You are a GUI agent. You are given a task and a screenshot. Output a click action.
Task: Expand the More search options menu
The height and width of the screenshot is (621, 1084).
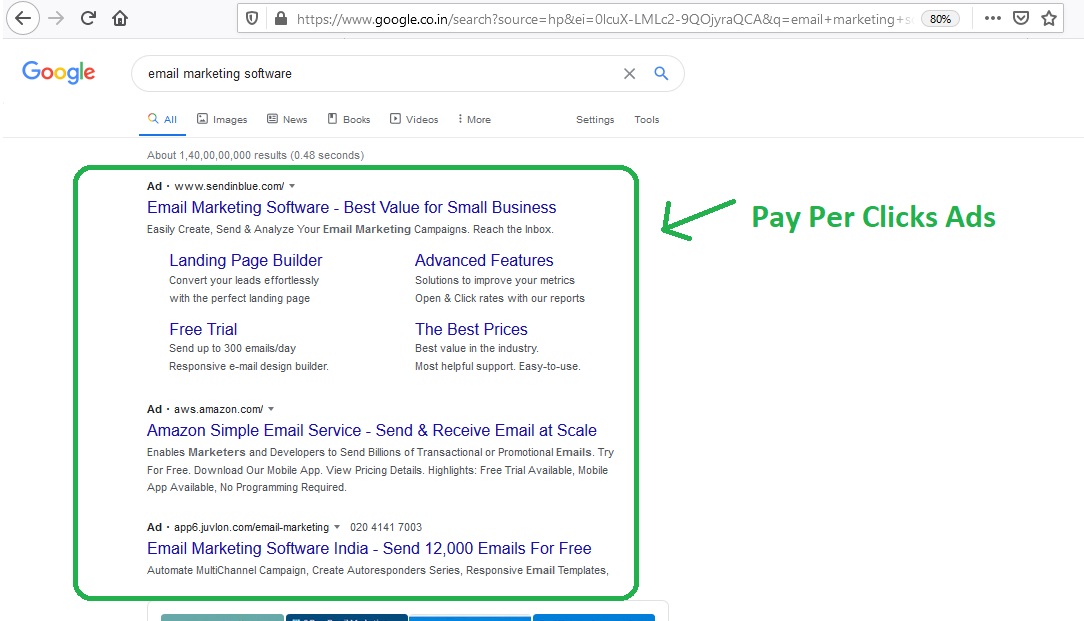tap(474, 119)
